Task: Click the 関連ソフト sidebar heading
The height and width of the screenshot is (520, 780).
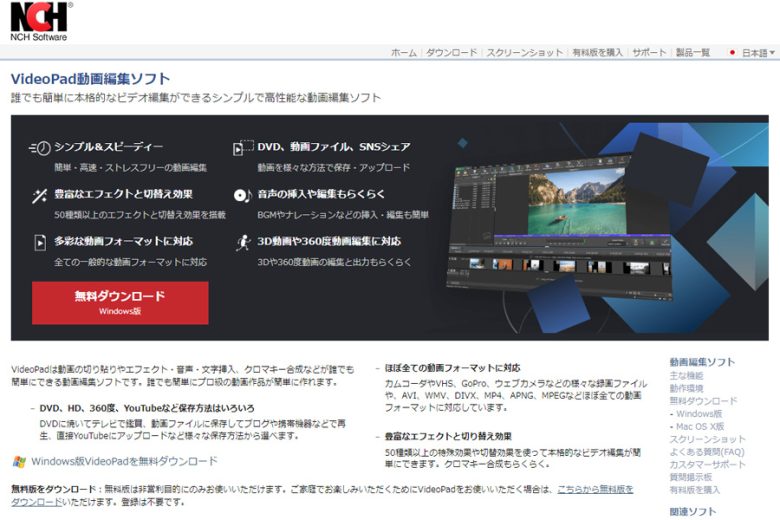Action: [692, 512]
